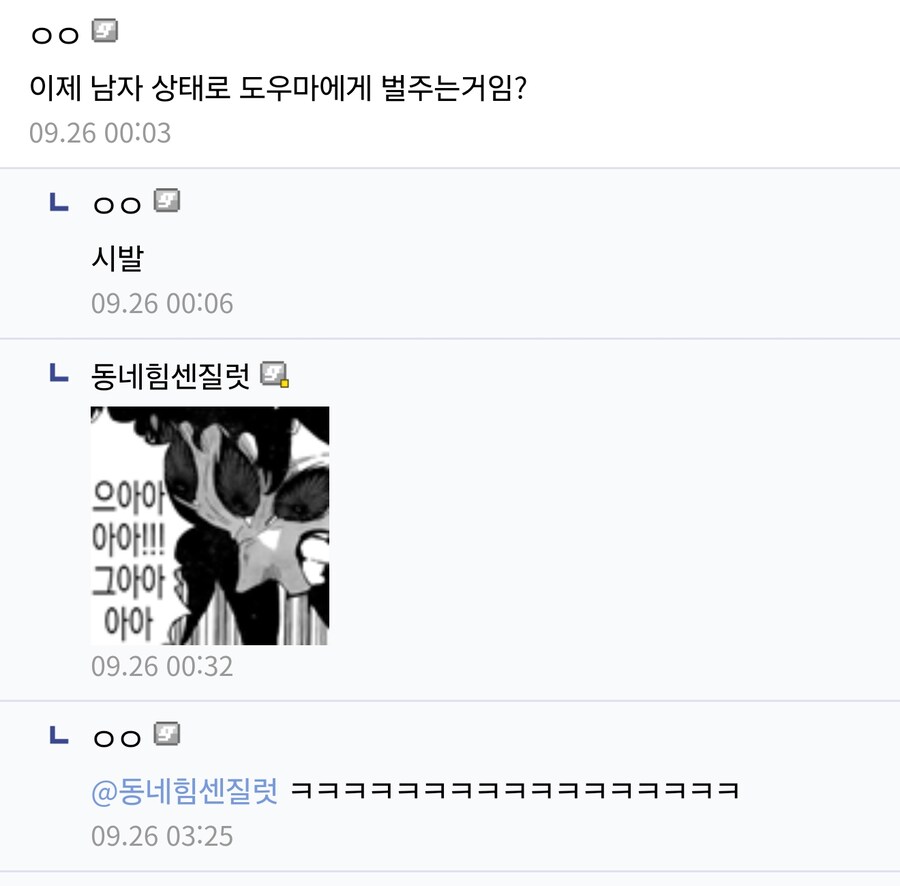Click the ㅇㅇ nickname on the ㅋㅋㅋ reply
Image resolution: width=900 pixels, height=886 pixels.
[117, 739]
